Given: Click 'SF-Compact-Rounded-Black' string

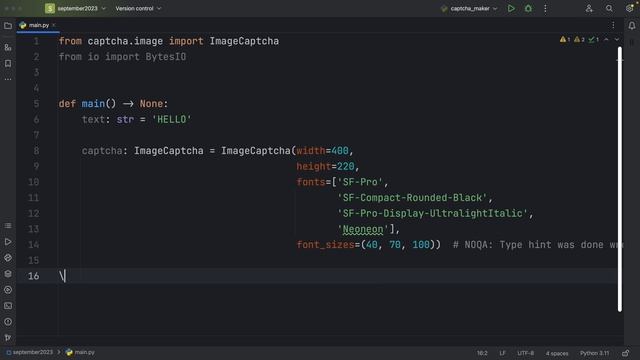Looking at the screenshot, I should click(412, 198).
